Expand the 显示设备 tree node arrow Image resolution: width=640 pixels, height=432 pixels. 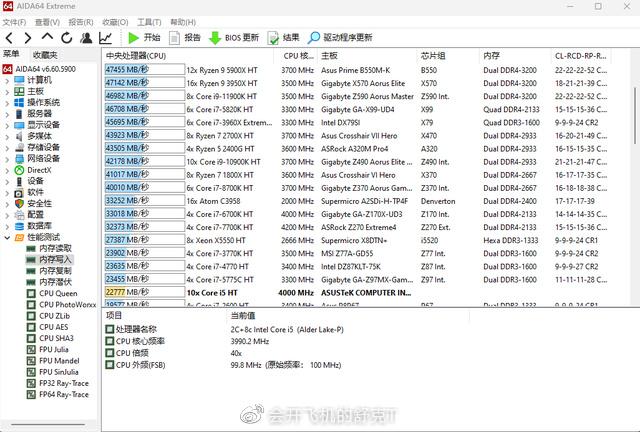[7, 125]
